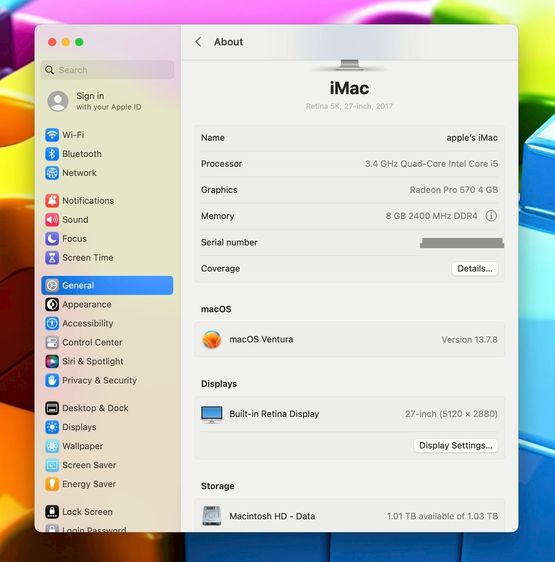Open Display Settings button
Screen dimensions: 555x562
click(x=456, y=446)
